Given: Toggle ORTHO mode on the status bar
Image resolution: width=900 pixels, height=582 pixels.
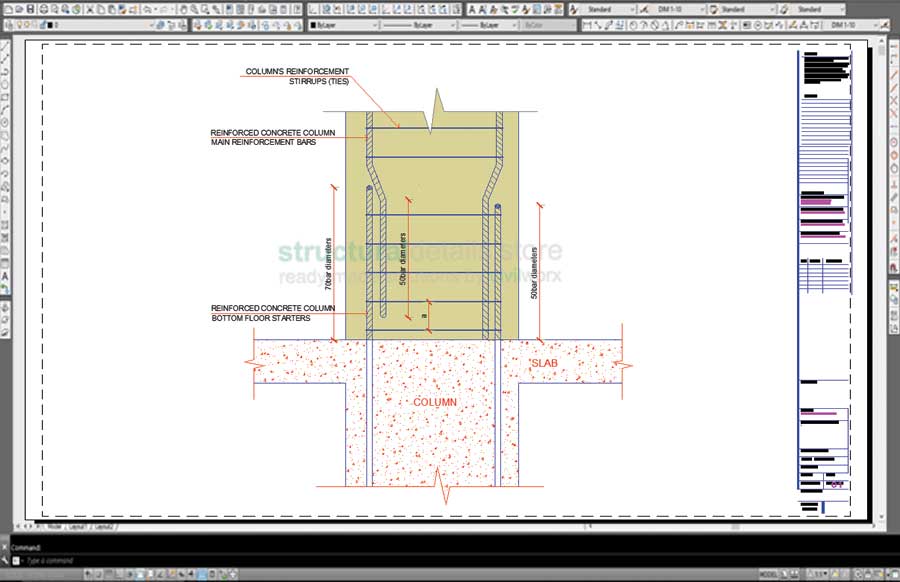Looking at the screenshot, I should tap(108, 572).
